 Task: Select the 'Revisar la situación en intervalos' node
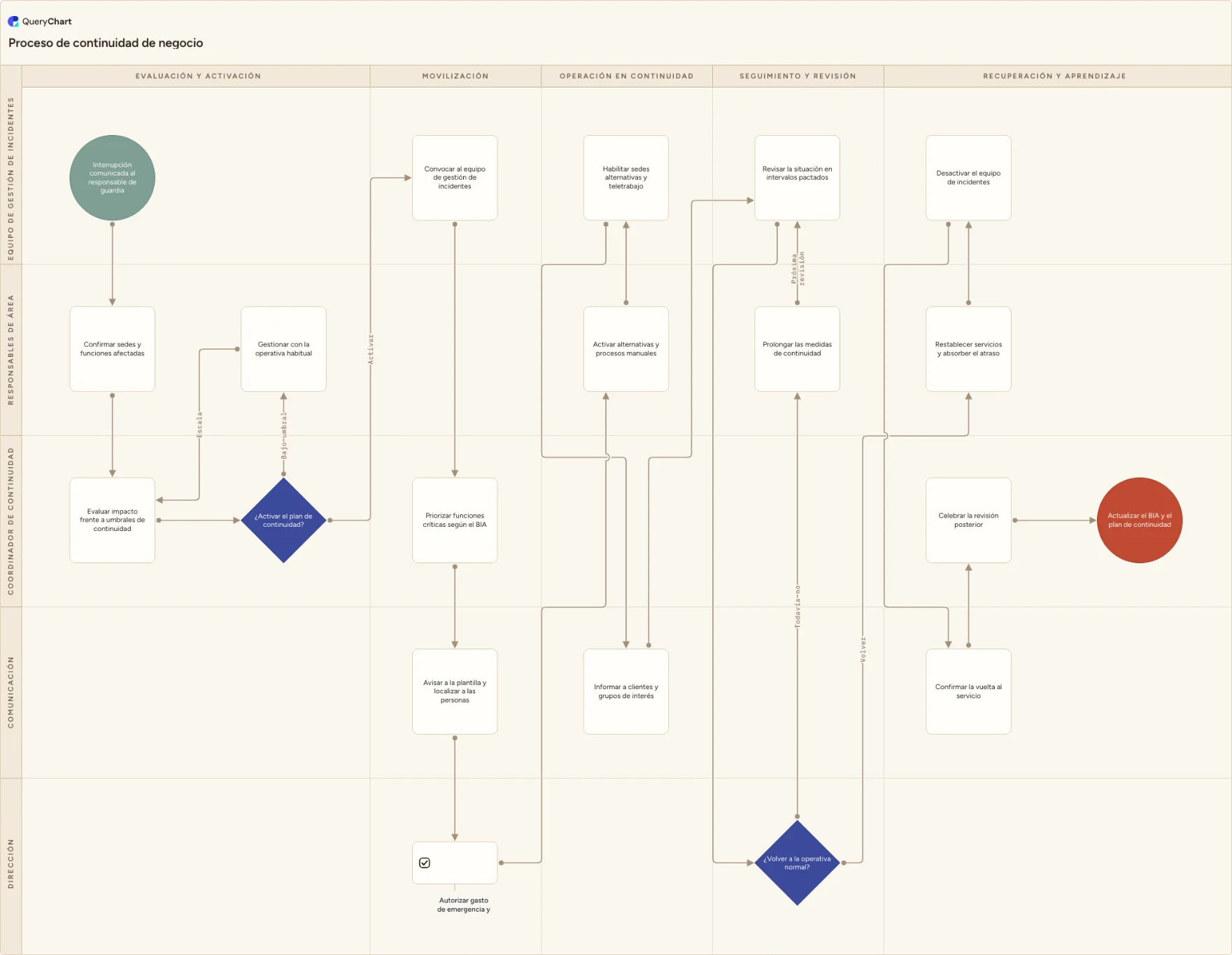pos(797,178)
